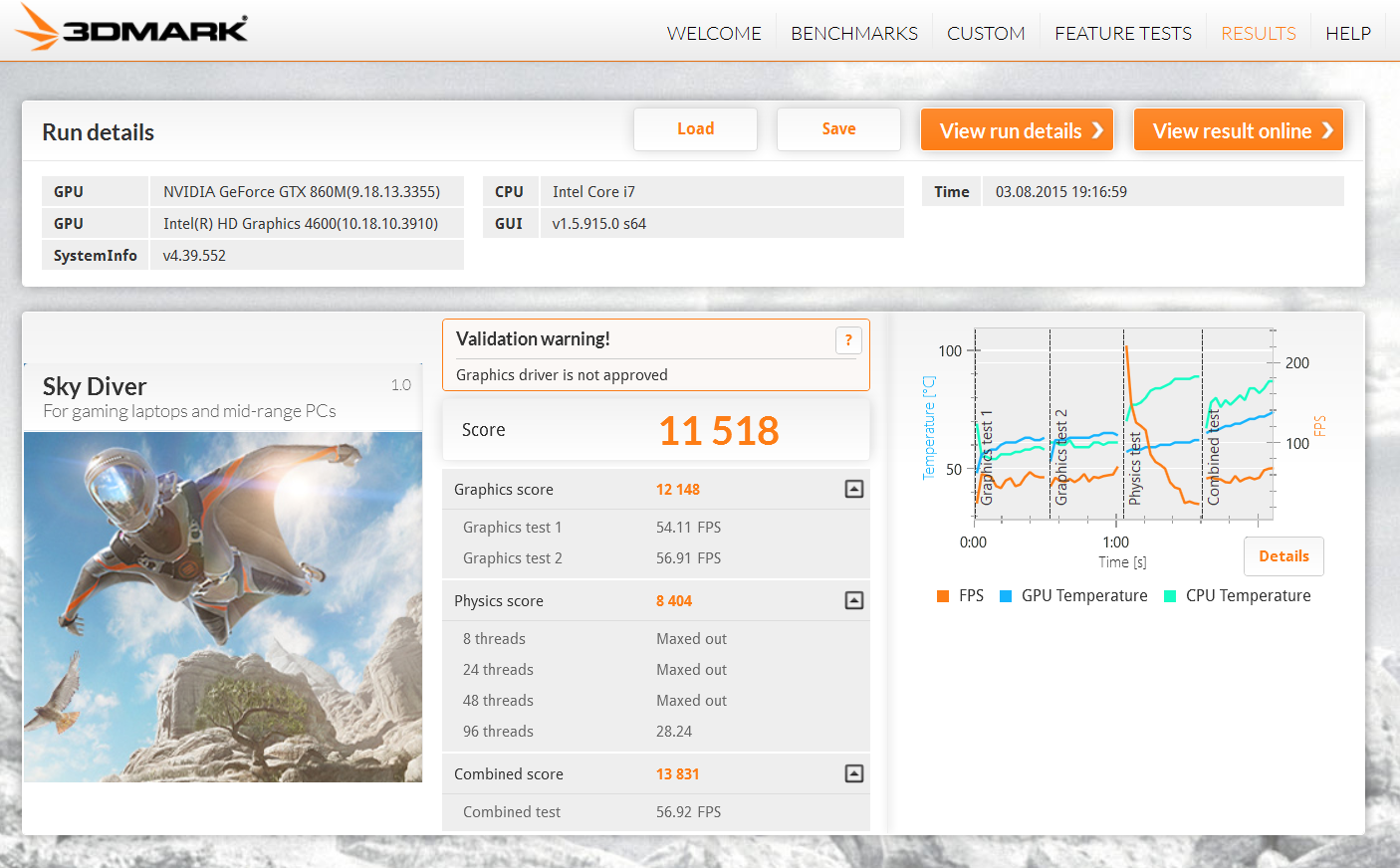This screenshot has height=868, width=1400.
Task: Click the NVIDIA GeForce GTX 860M entry
Action: click(307, 191)
